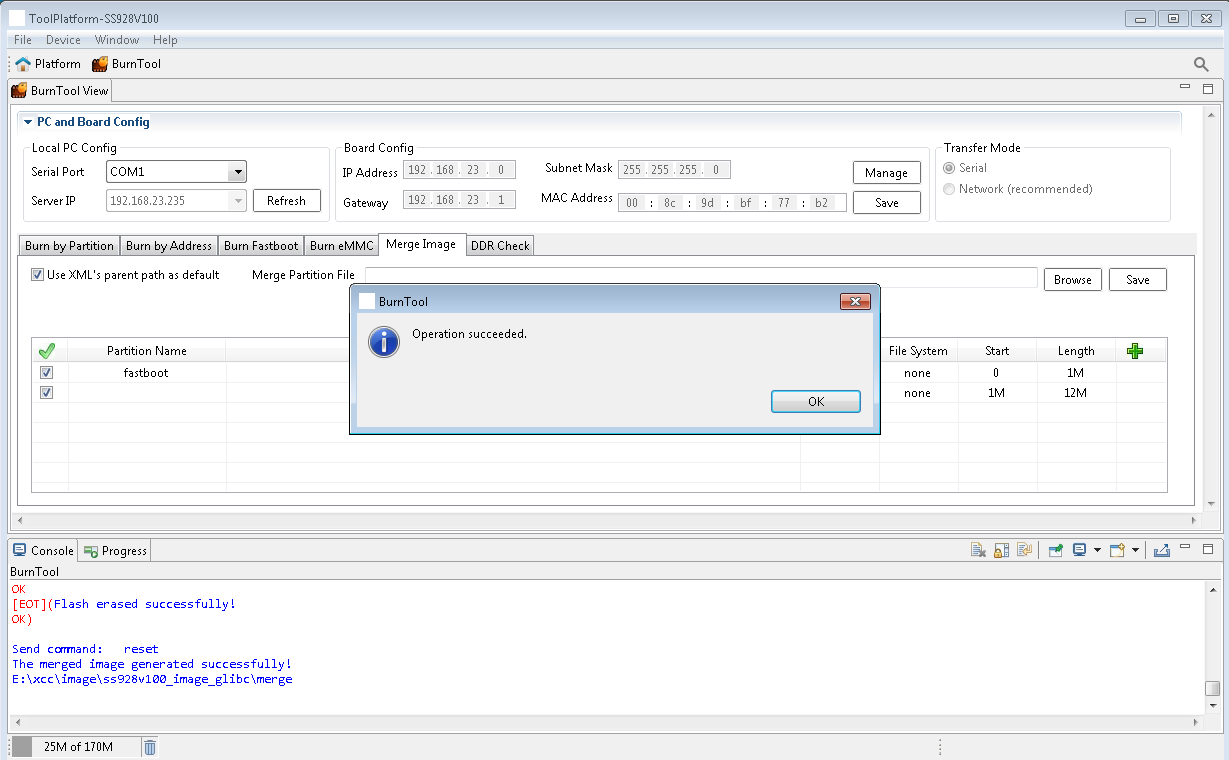Uncheck the fastboot partition checkbox
This screenshot has width=1229, height=760.
point(46,373)
